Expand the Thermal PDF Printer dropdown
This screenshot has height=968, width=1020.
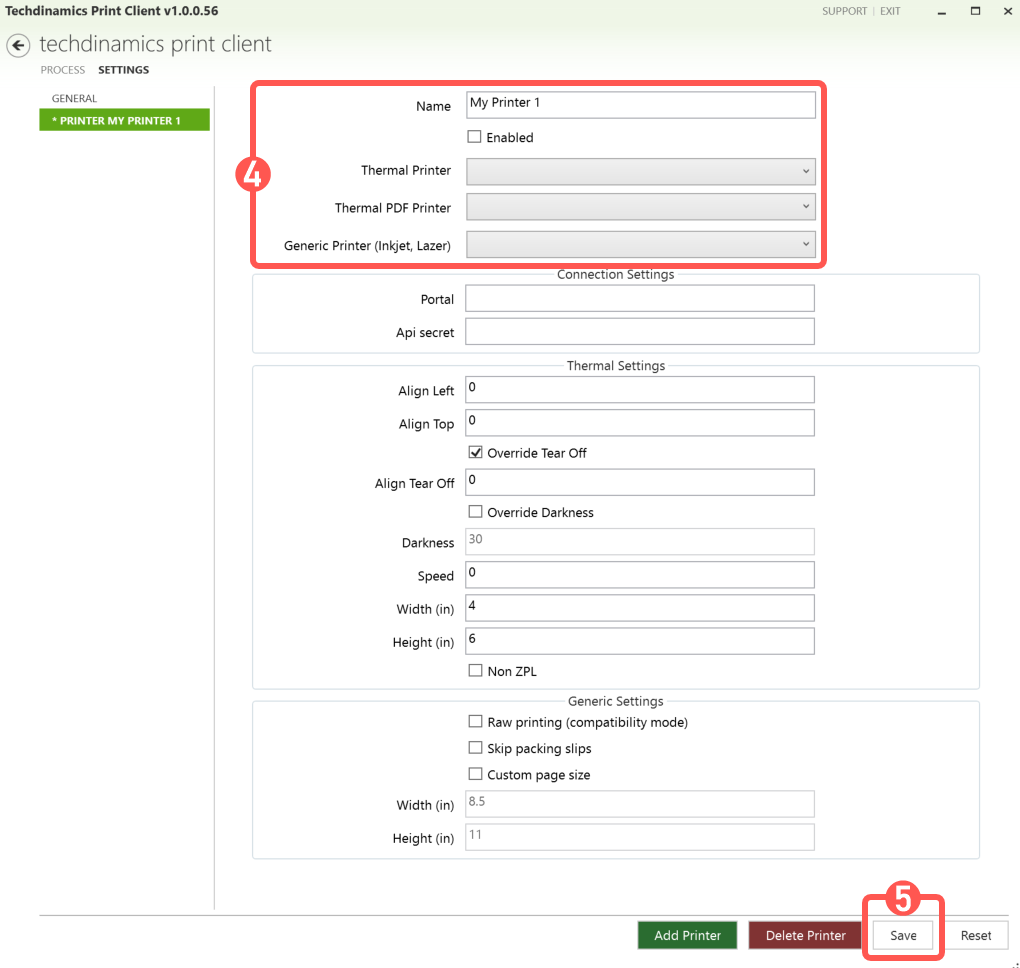[x=640, y=207]
